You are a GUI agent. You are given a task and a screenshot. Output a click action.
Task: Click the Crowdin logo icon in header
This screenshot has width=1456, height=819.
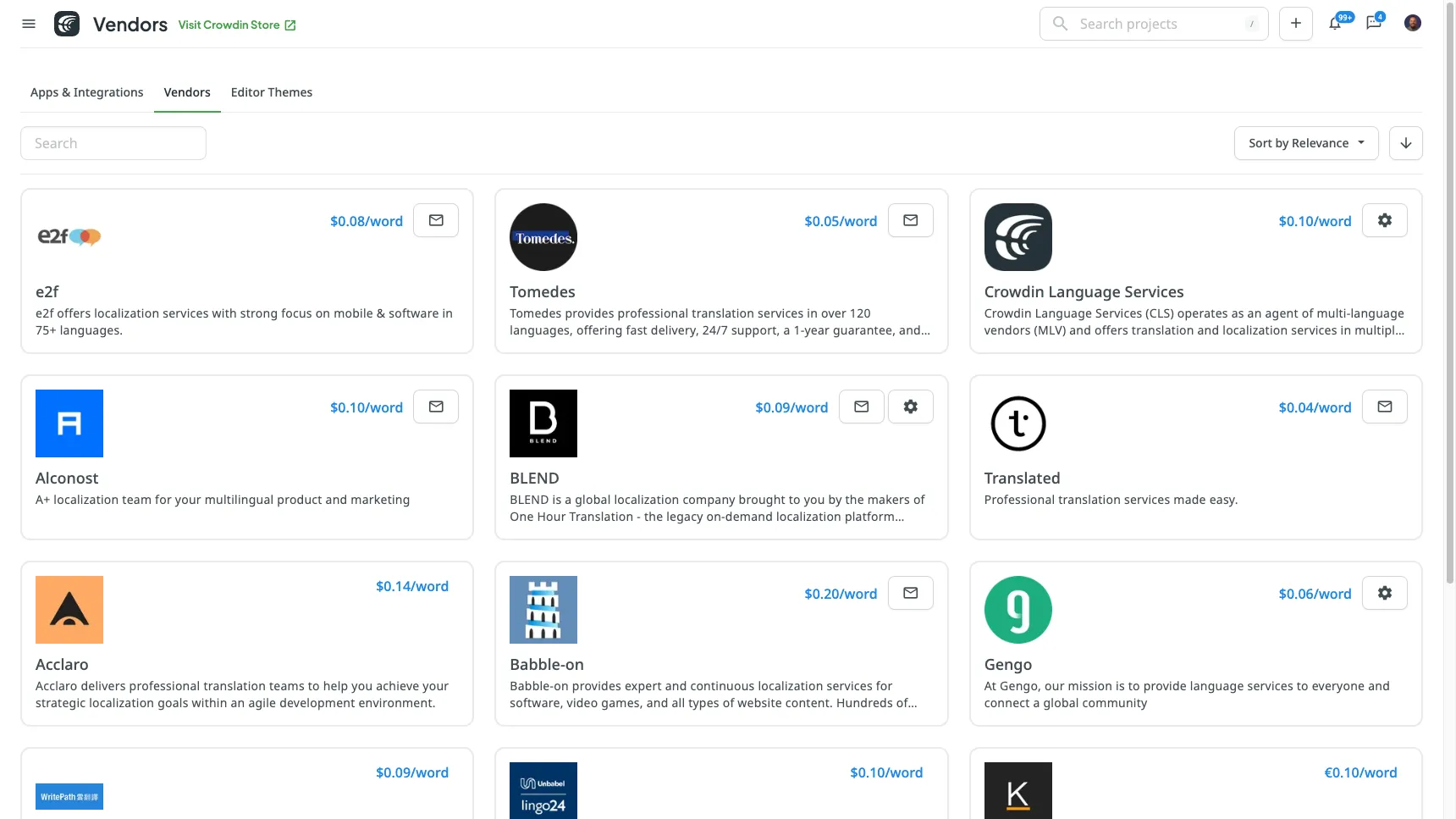67,24
